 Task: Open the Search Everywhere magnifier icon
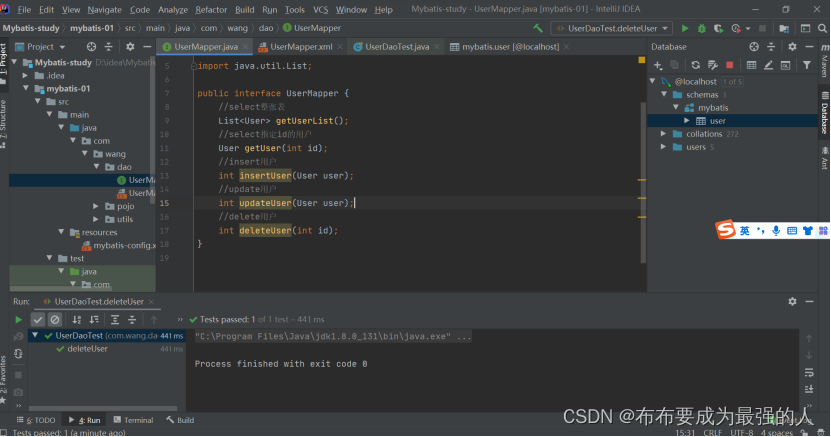[822, 28]
